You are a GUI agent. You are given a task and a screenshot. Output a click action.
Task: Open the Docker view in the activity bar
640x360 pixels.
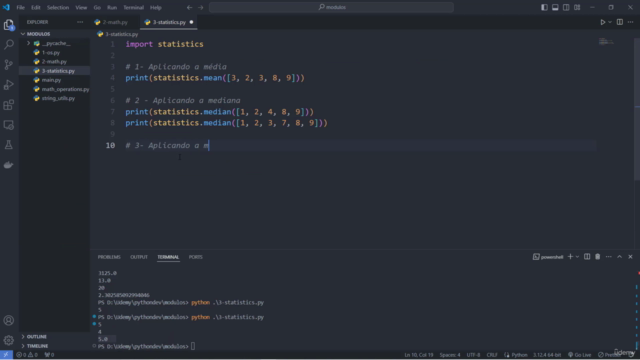9,165
